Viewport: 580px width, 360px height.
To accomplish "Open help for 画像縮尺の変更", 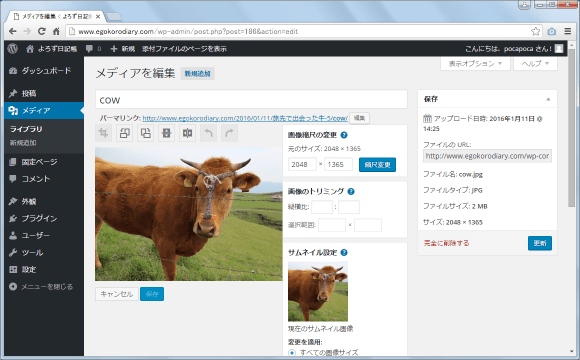I will pos(344,135).
